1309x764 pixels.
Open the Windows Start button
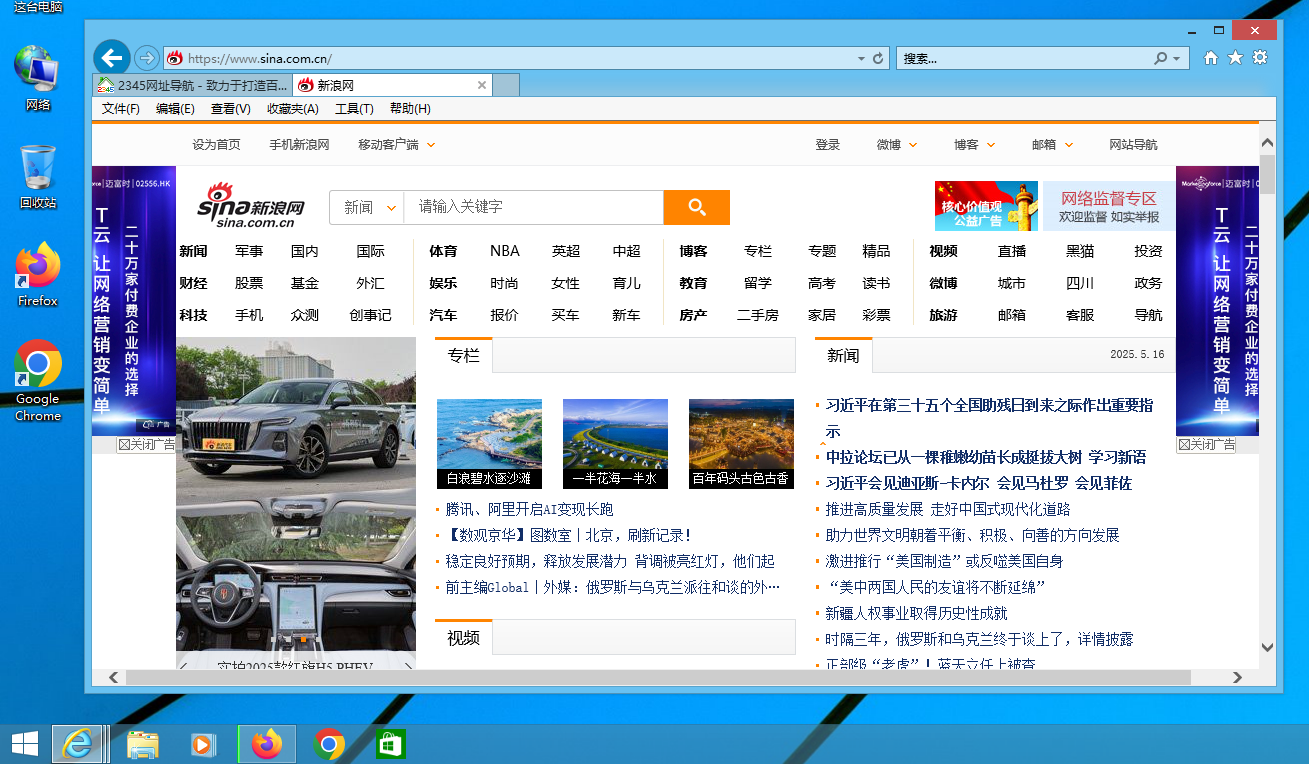point(24,743)
